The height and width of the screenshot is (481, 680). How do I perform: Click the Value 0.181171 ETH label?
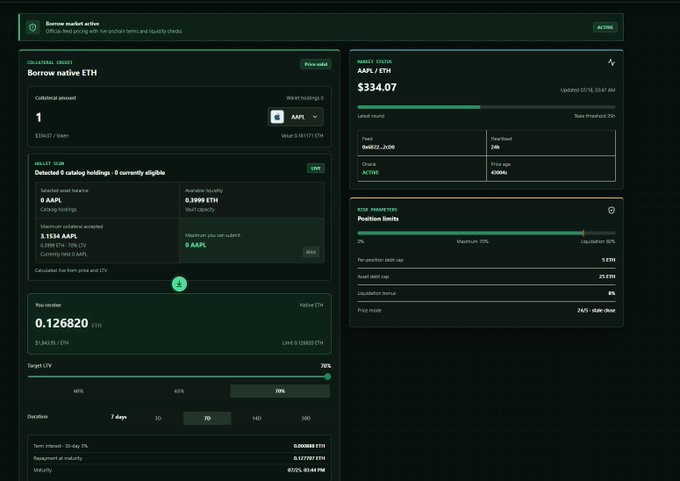(302, 136)
